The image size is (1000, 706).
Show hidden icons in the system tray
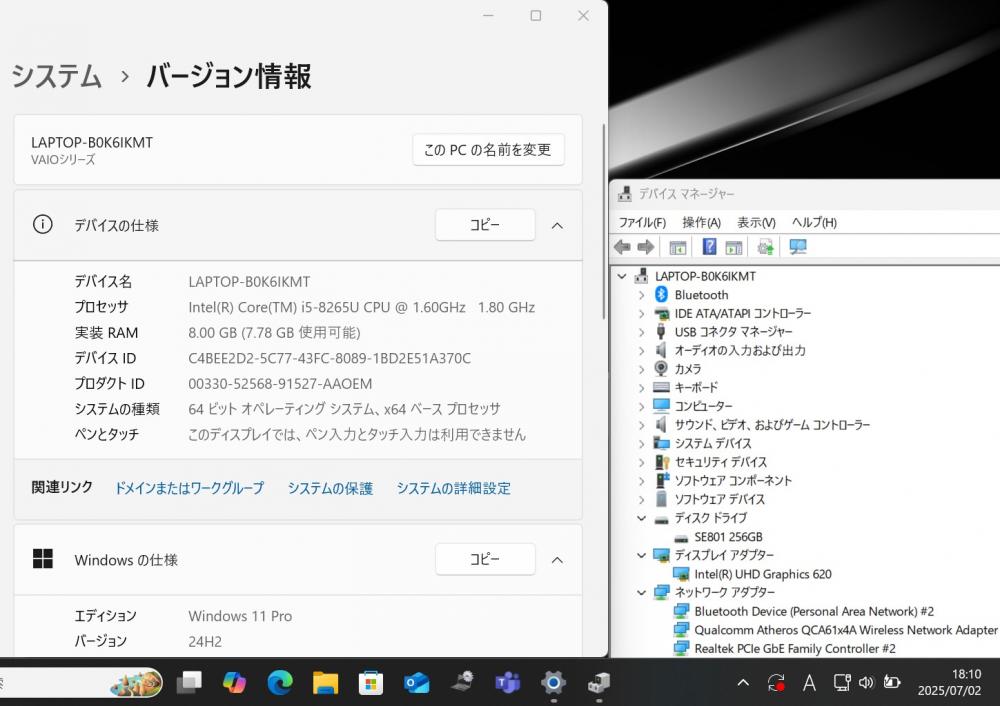(x=743, y=682)
